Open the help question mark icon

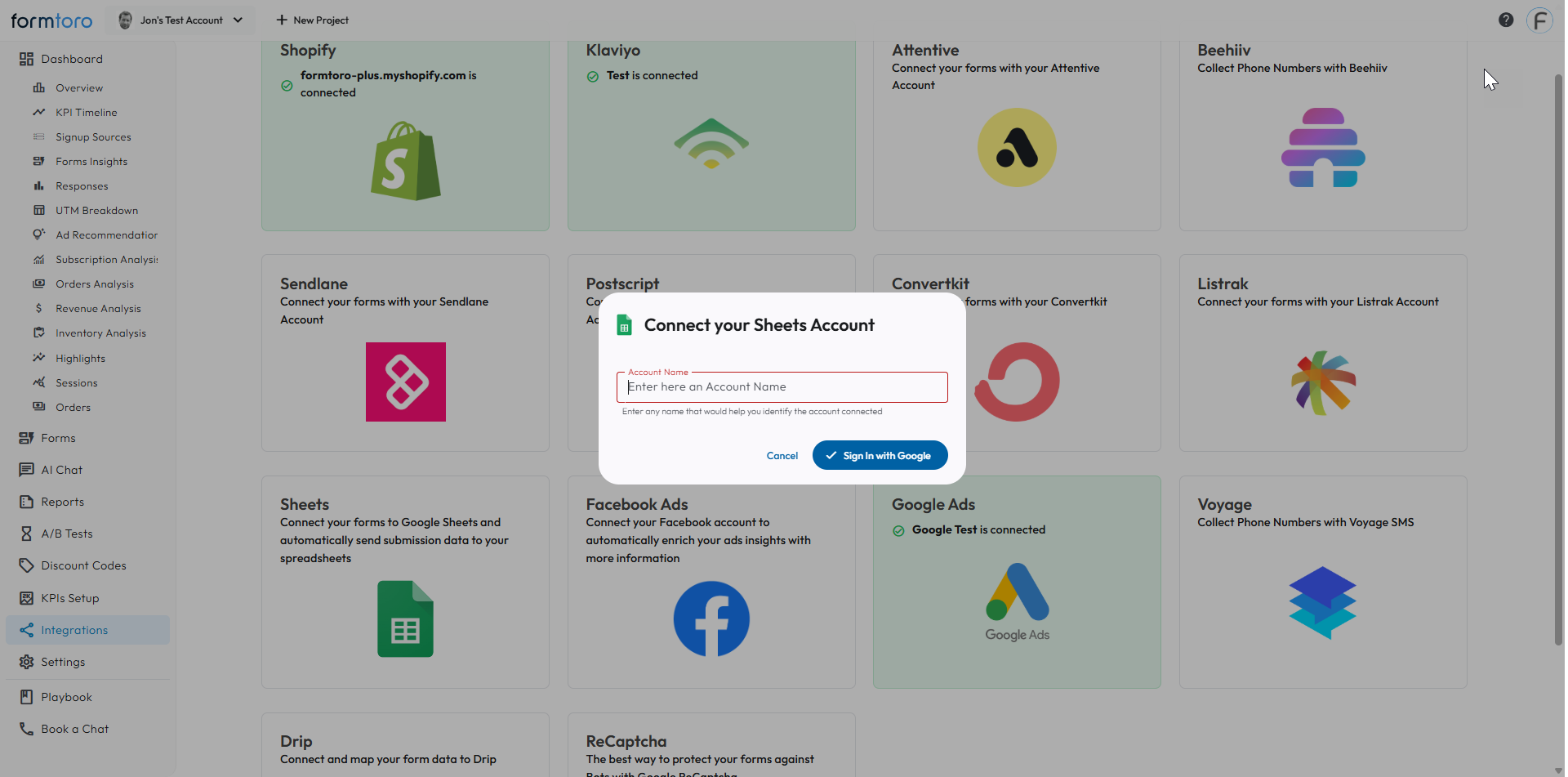1506,20
